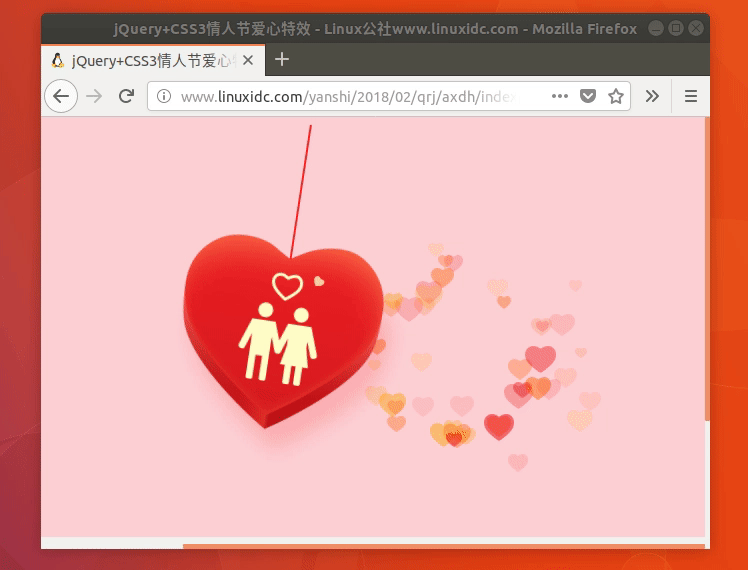Click the window title text 'Mozilla Firefox'
Viewport: 748px width, 570px height.
click(584, 29)
